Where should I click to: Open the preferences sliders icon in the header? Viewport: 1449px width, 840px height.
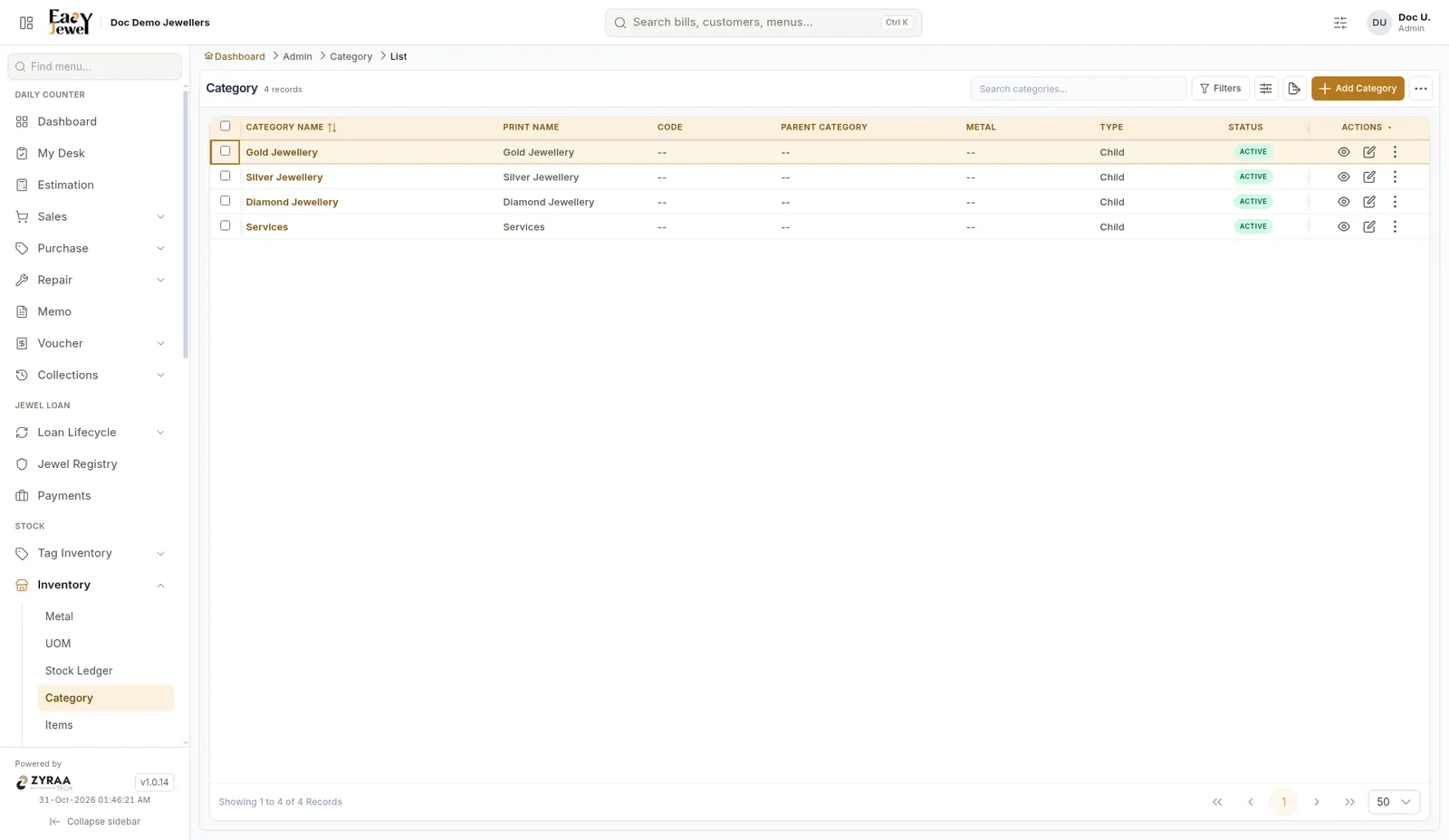(x=1340, y=23)
